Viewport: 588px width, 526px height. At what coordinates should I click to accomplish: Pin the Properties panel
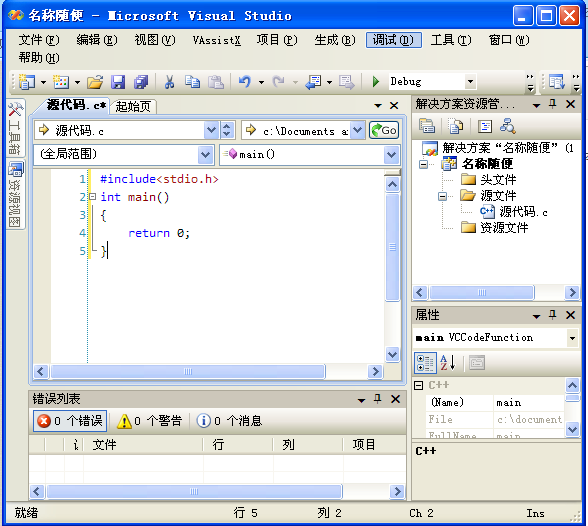(x=552, y=315)
